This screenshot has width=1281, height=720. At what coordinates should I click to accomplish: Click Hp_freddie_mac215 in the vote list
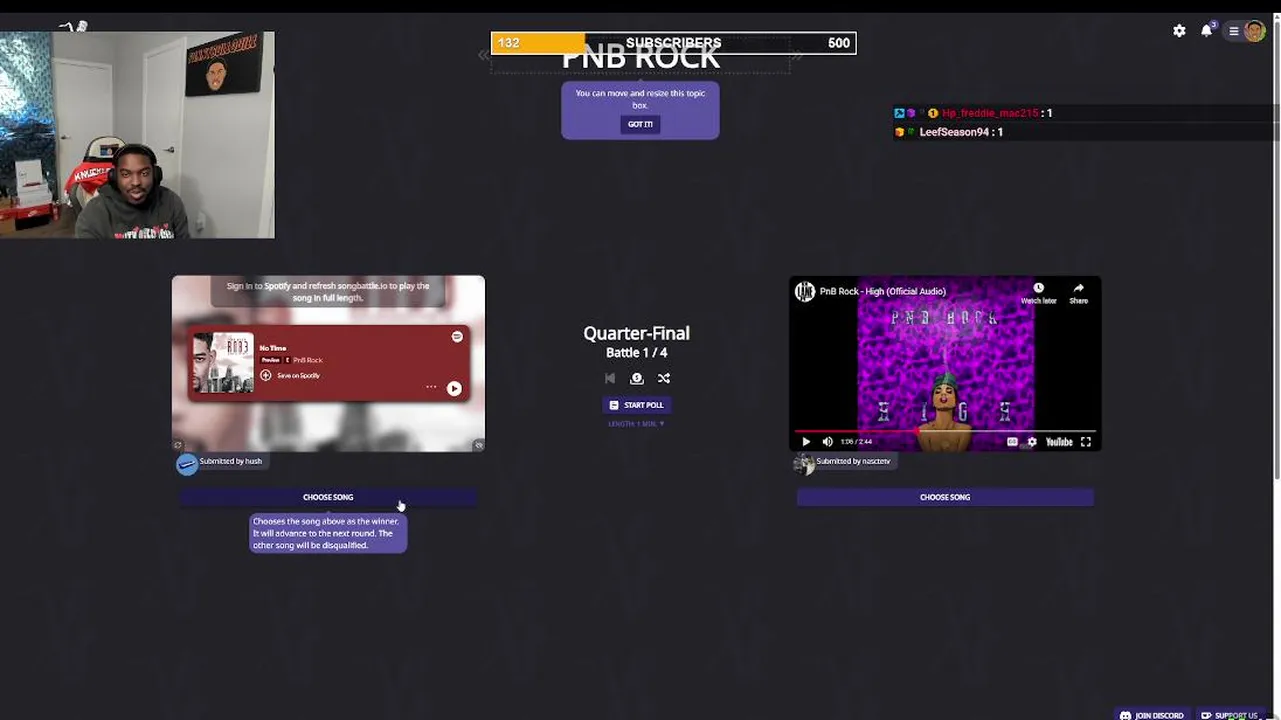coord(990,113)
